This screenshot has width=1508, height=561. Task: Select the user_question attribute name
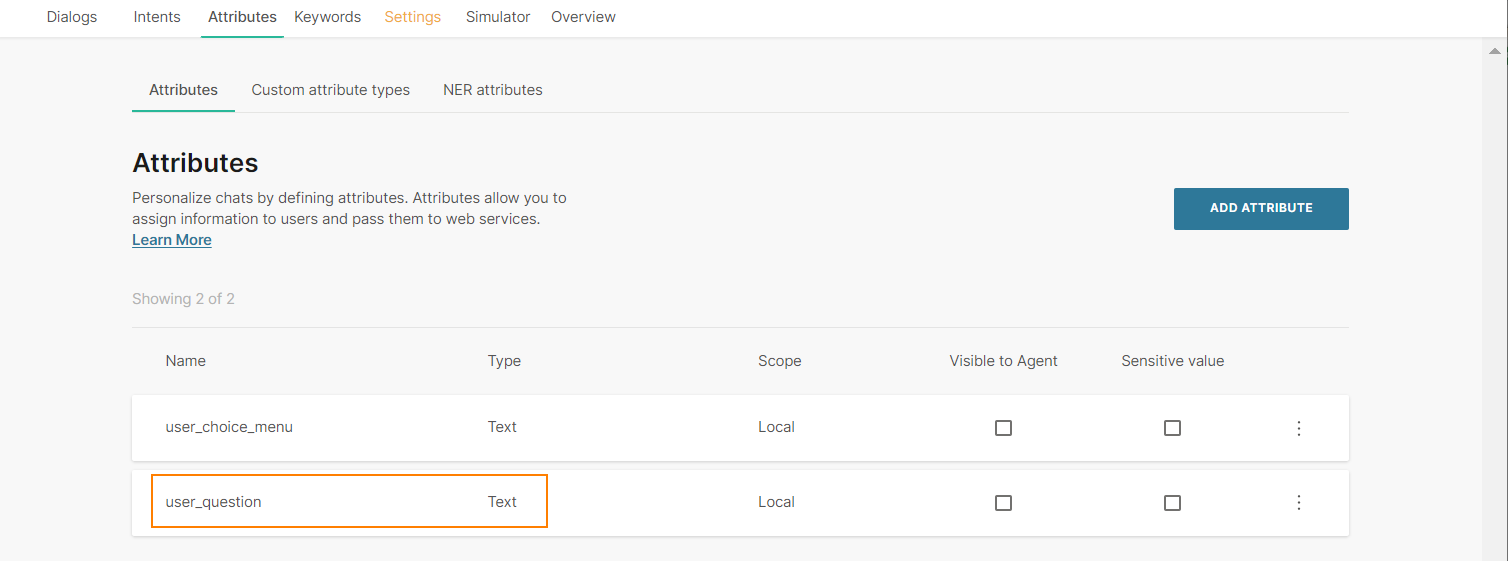(x=213, y=502)
